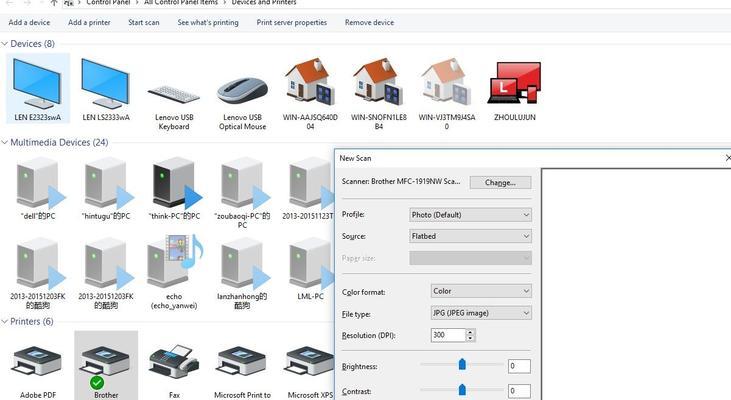Select the "hintugu" PC media device

pos(106,189)
